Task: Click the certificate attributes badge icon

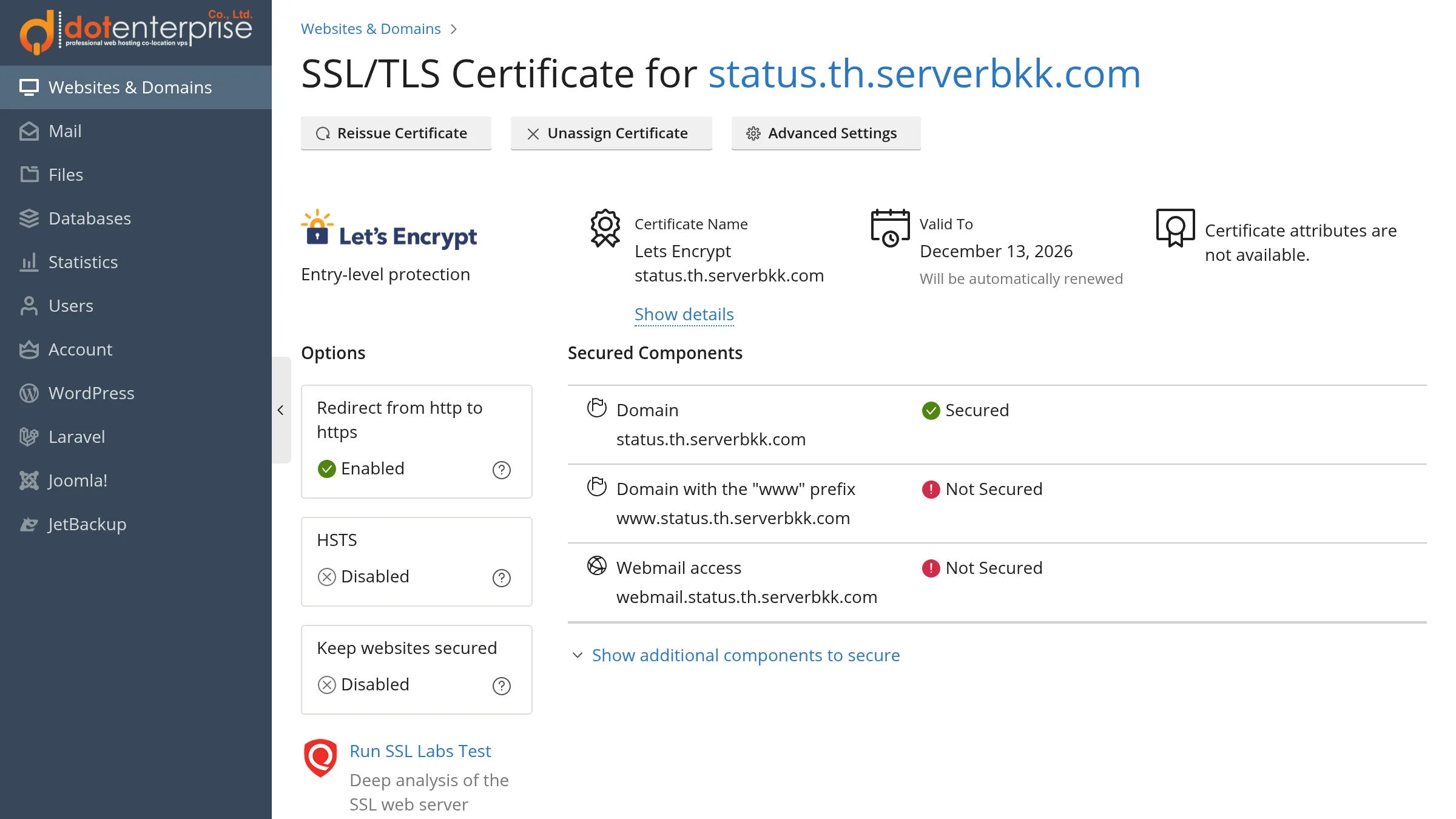Action: point(1175,228)
